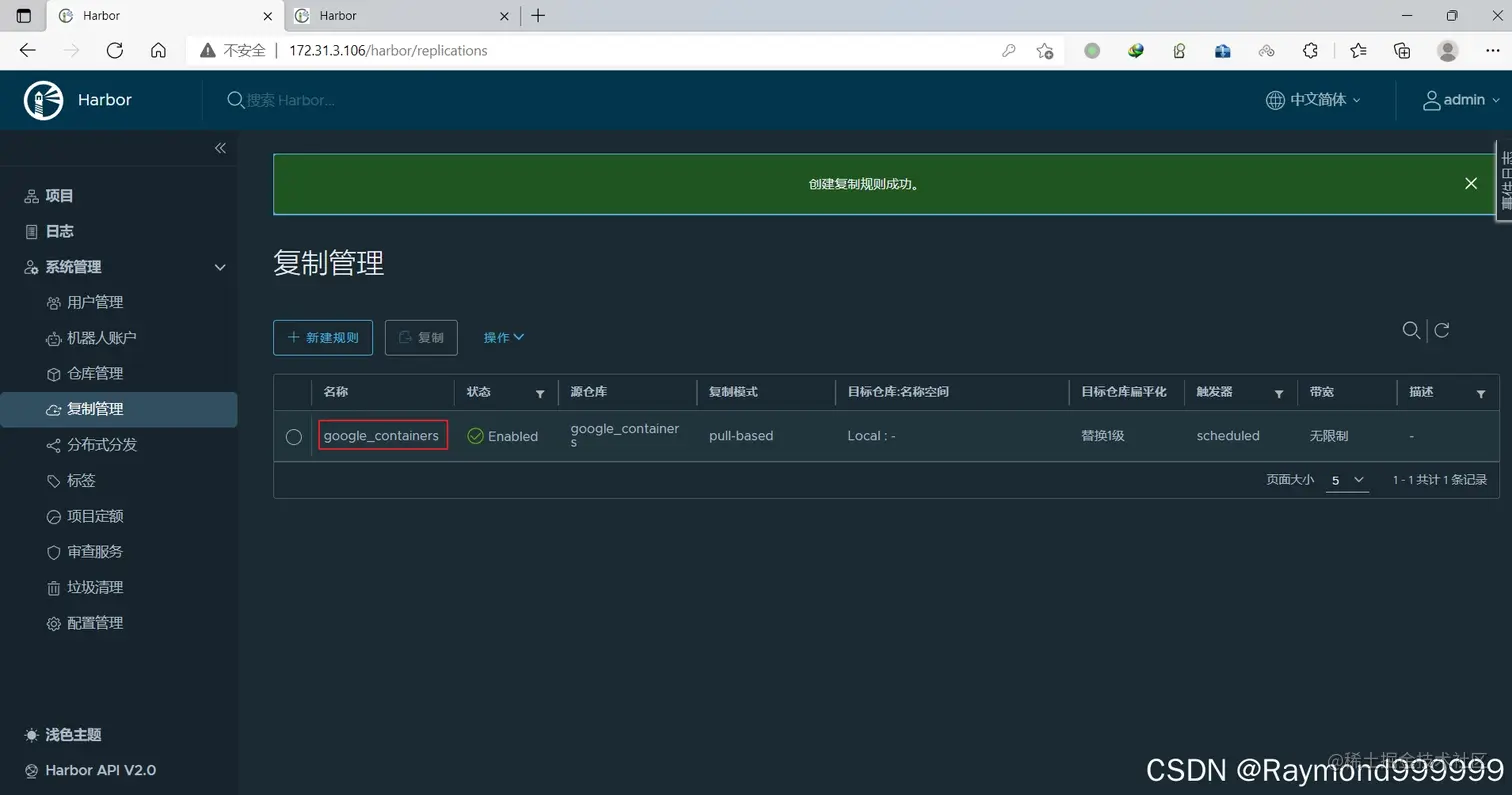
Task: Open 项目定额 page
Action: [95, 516]
